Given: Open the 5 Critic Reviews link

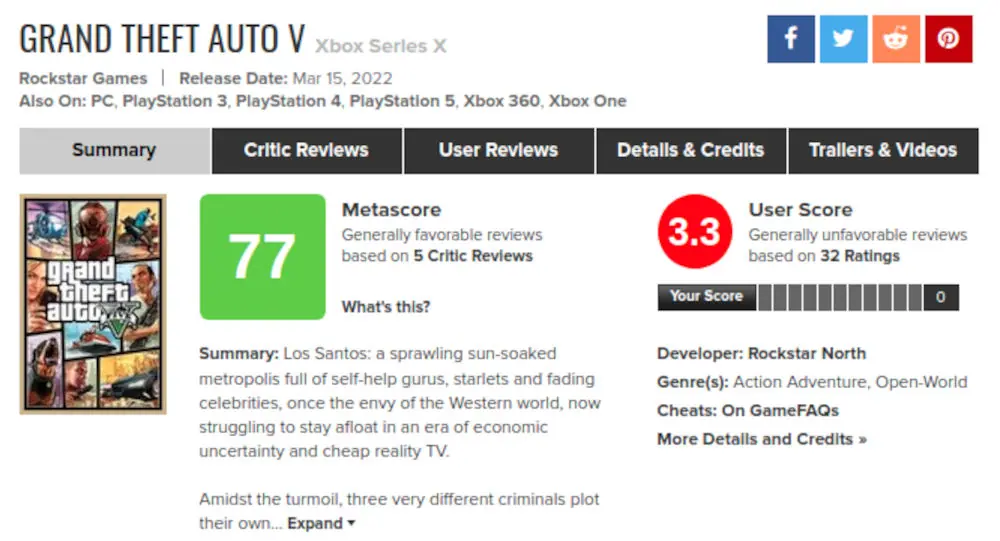Looking at the screenshot, I should tap(473, 256).
